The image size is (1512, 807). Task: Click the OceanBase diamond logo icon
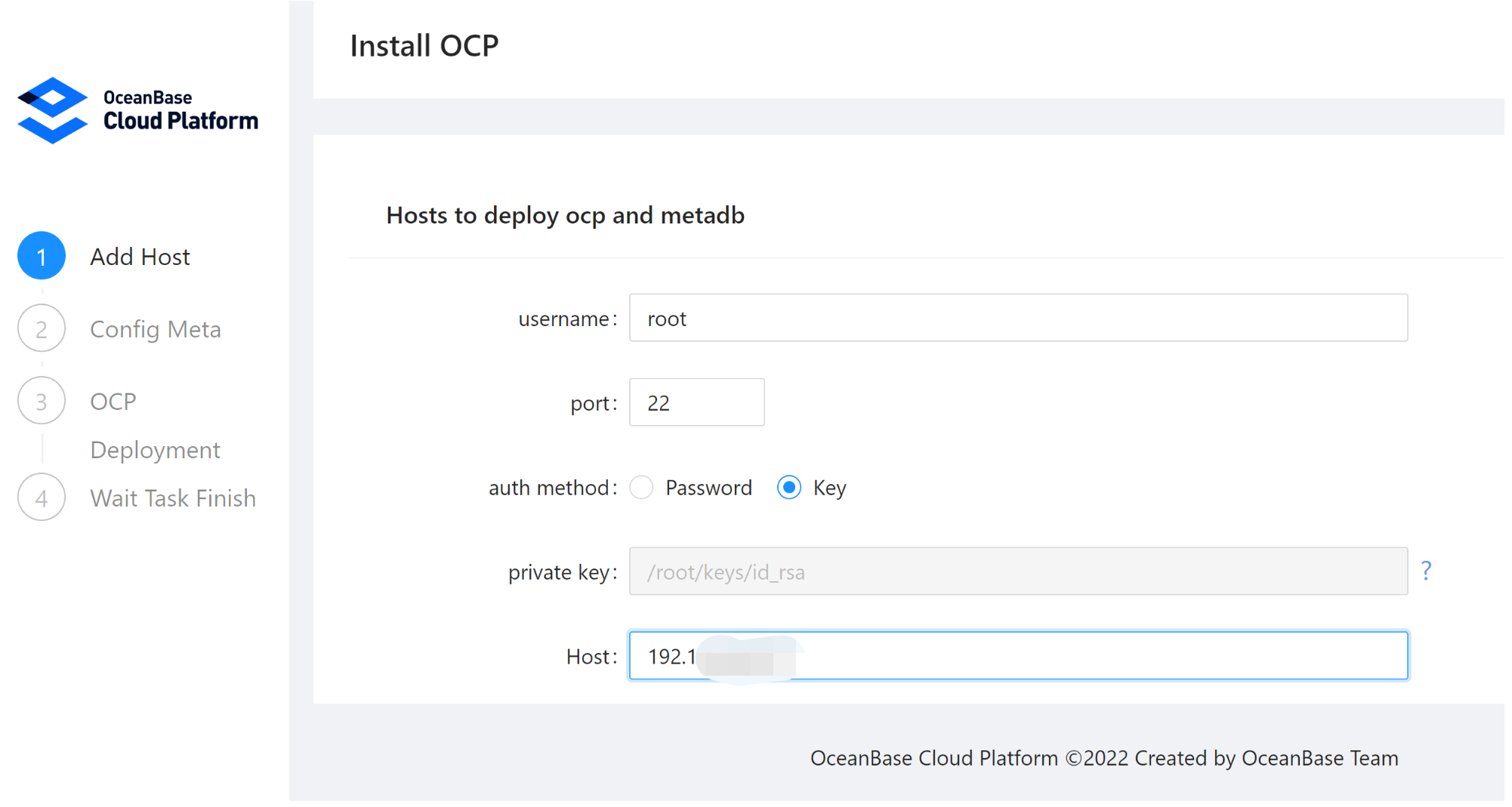coord(52,110)
